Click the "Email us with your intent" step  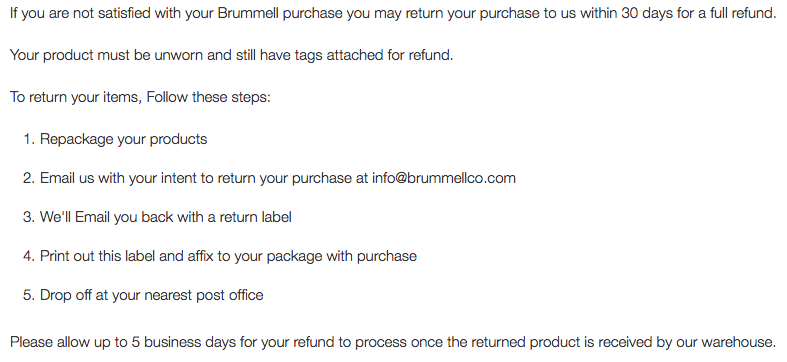278,178
